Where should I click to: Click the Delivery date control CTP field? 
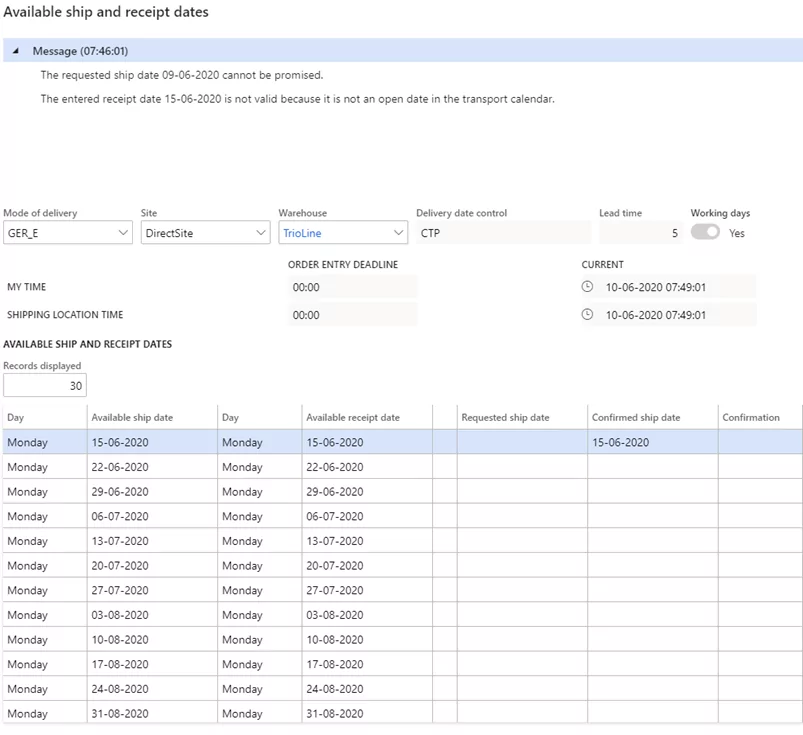pyautogui.click(x=503, y=233)
